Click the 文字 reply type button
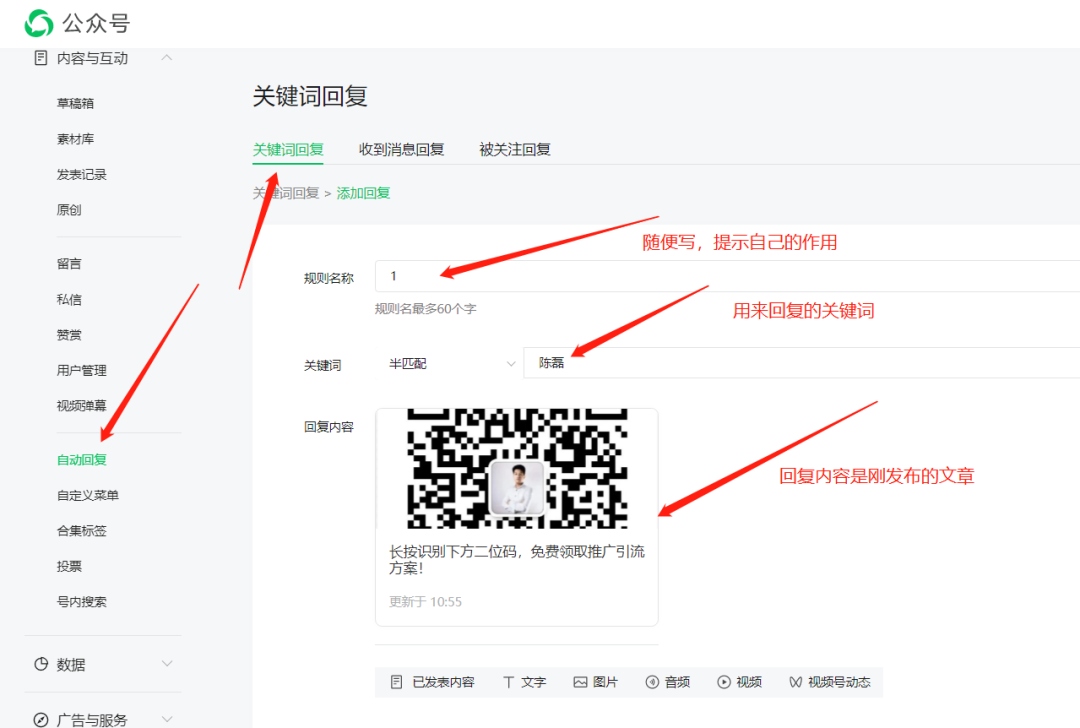This screenshot has height=728, width=1080. 525,682
